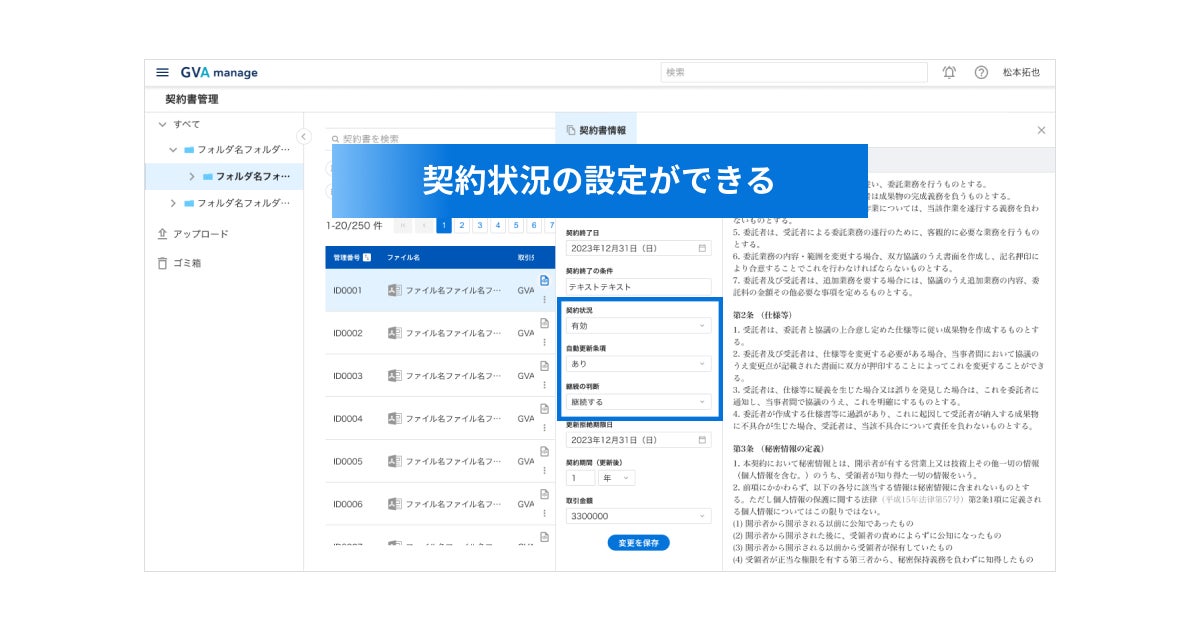Open ゴミ箱 in the sidebar
The width and height of the screenshot is (1200, 630).
click(187, 263)
